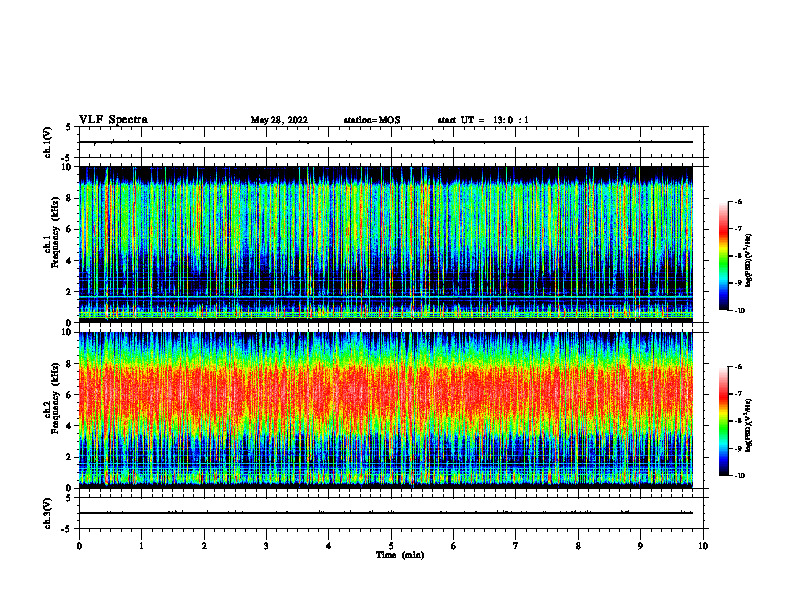
Task: Click time axis tick label "5"
Action: [391, 546]
